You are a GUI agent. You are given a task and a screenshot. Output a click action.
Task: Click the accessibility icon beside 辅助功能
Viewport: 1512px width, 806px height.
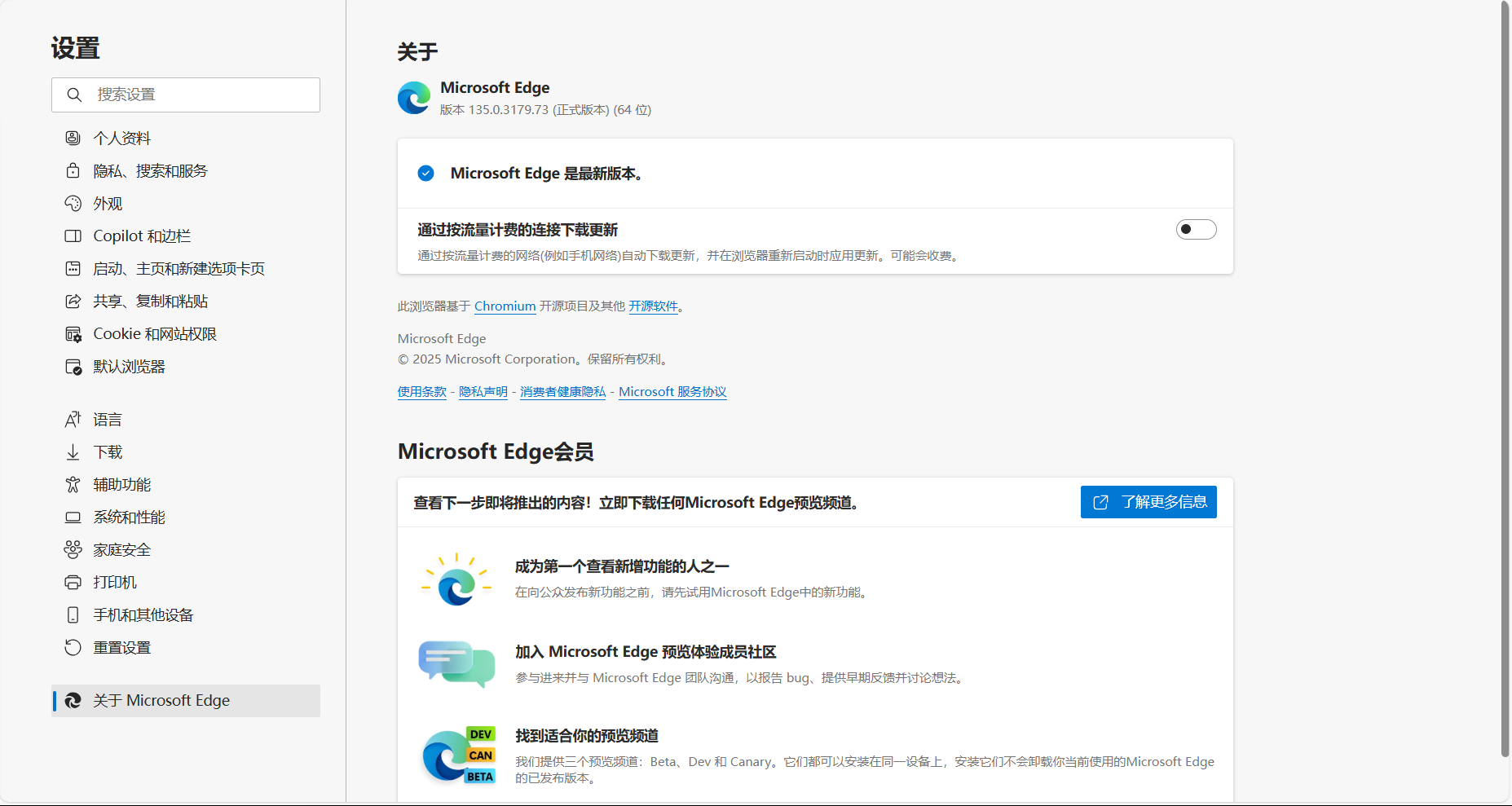click(73, 484)
